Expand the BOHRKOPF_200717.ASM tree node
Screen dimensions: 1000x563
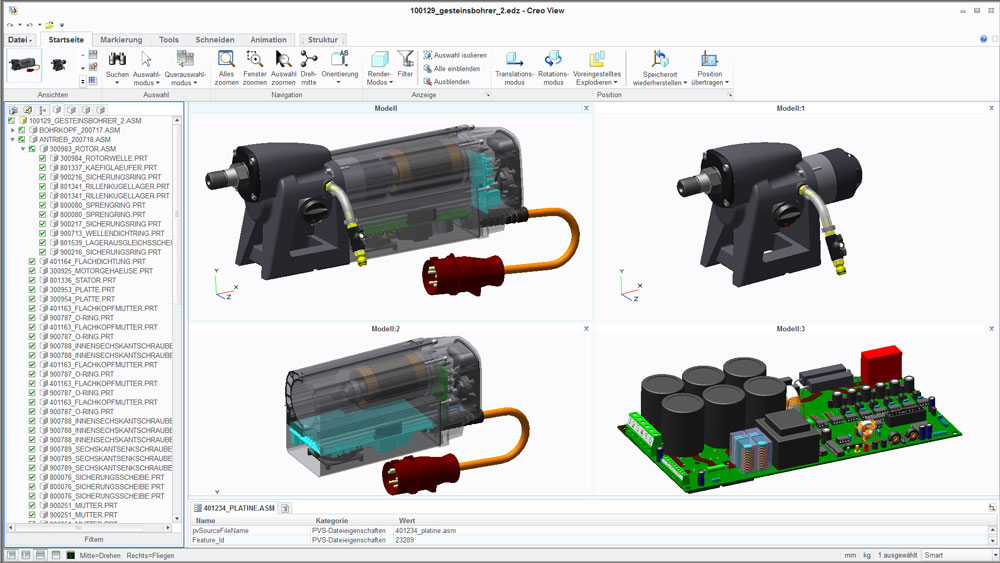pos(12,130)
